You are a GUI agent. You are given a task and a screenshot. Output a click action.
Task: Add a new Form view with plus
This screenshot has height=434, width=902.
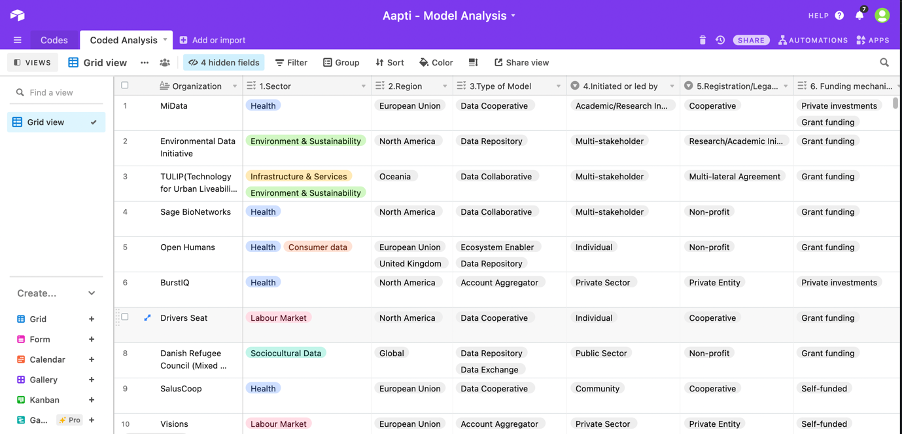[91, 339]
